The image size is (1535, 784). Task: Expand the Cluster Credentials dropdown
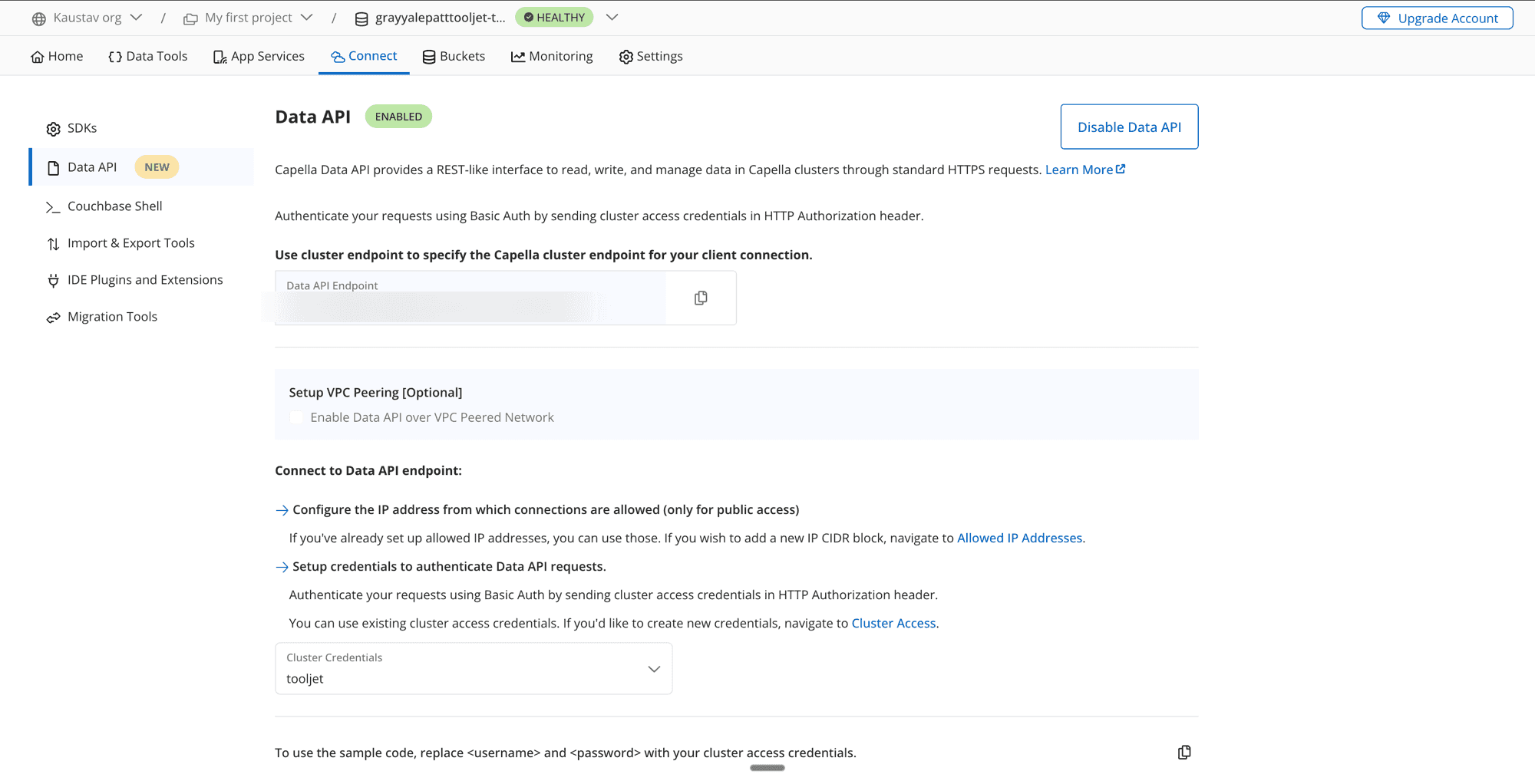[x=653, y=669]
